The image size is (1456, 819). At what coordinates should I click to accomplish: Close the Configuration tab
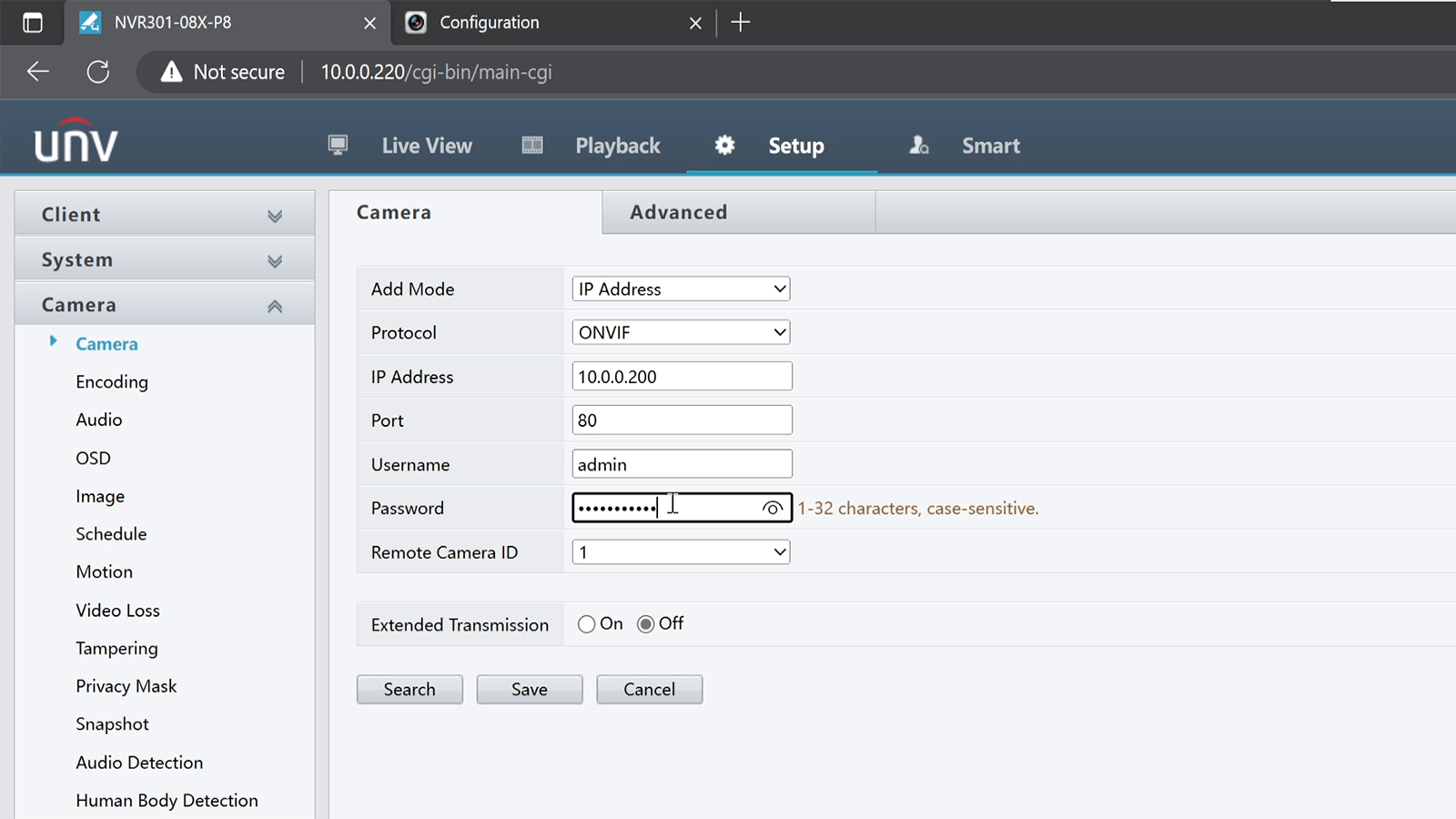[695, 23]
